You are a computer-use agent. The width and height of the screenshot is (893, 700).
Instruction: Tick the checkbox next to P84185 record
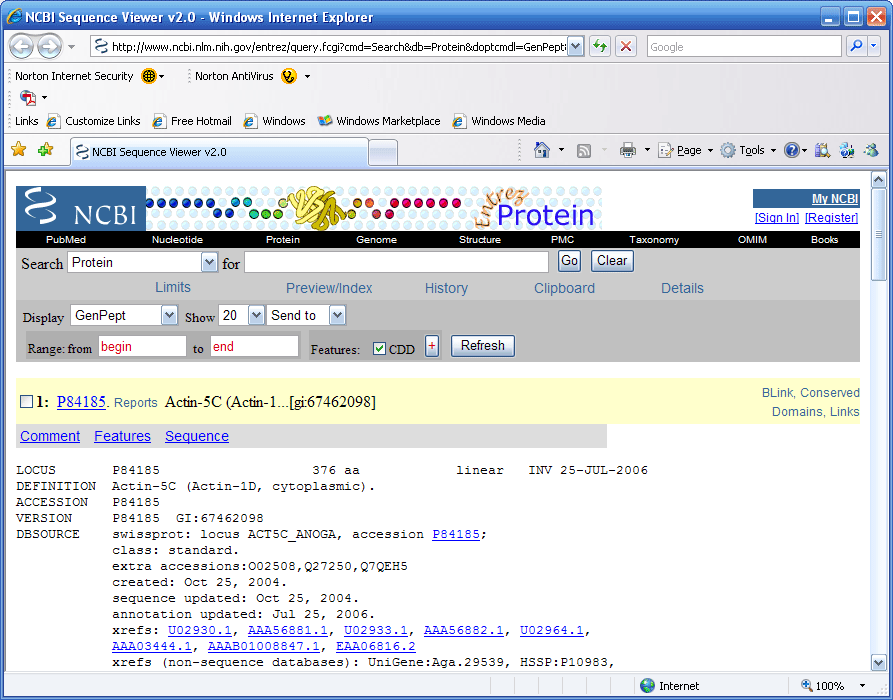[26, 402]
